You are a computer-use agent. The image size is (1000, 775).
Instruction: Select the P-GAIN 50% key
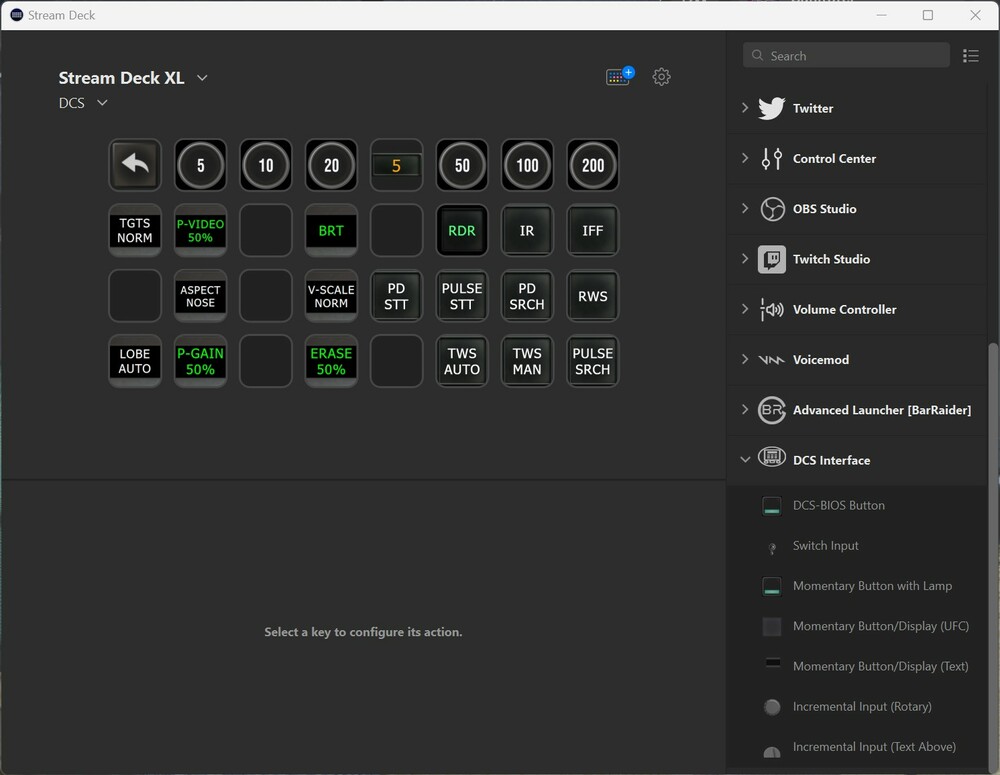click(200, 361)
